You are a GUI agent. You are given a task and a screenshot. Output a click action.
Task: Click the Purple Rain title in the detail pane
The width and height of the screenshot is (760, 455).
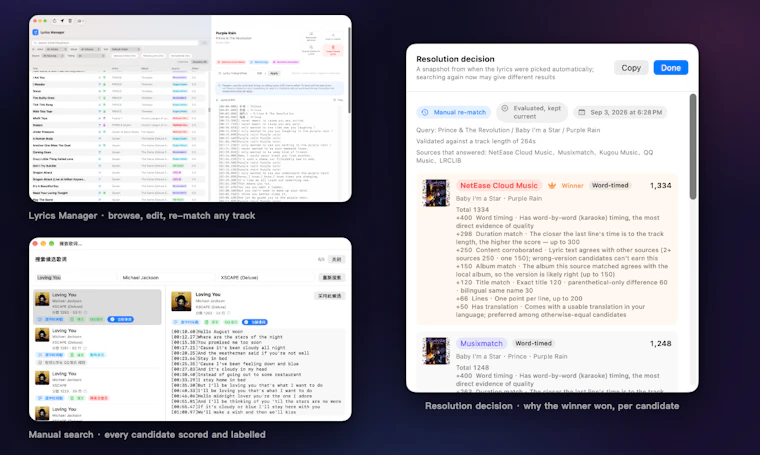[x=226, y=33]
